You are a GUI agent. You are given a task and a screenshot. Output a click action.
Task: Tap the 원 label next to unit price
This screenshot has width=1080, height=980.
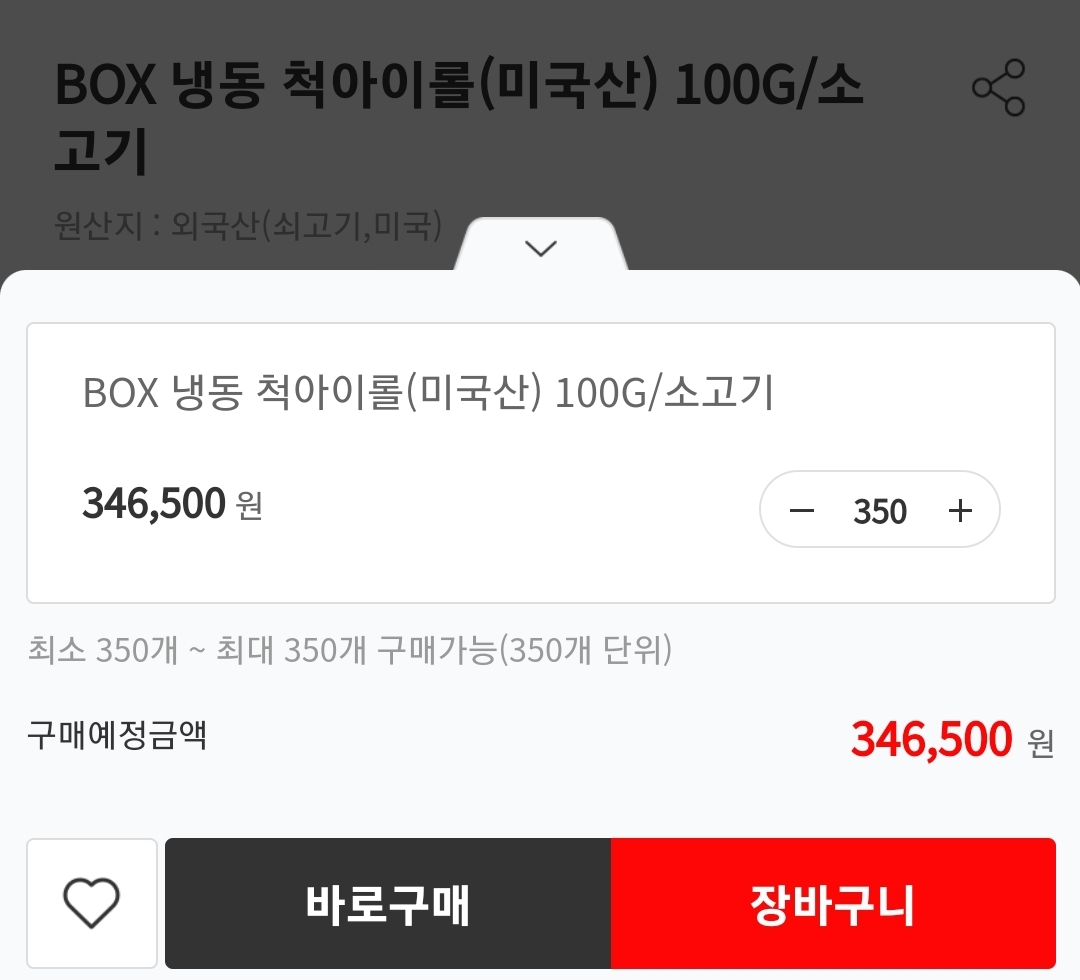coord(249,505)
